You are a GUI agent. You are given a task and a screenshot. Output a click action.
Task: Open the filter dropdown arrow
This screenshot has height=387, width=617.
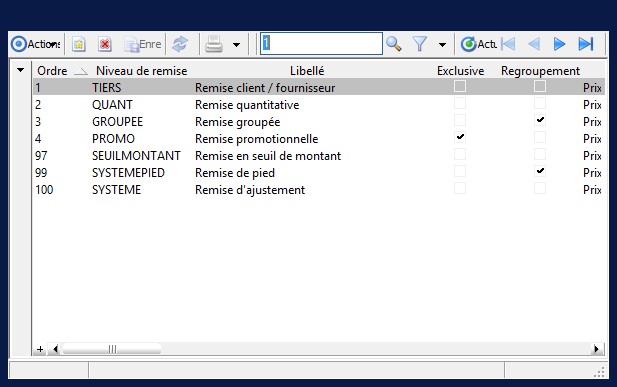pyautogui.click(x=442, y=45)
